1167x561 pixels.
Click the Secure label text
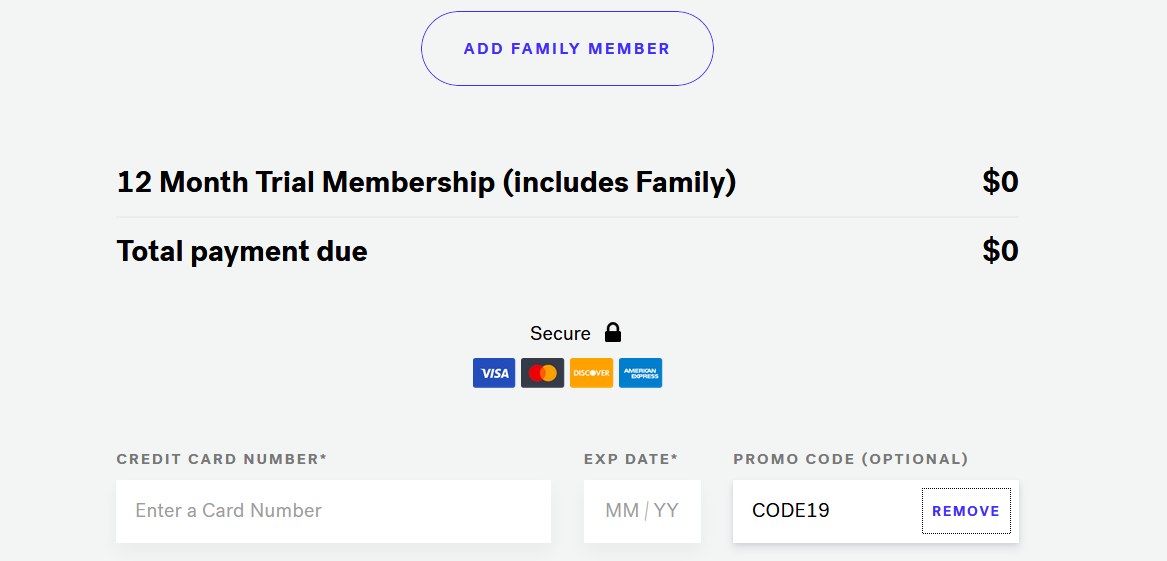(x=560, y=333)
